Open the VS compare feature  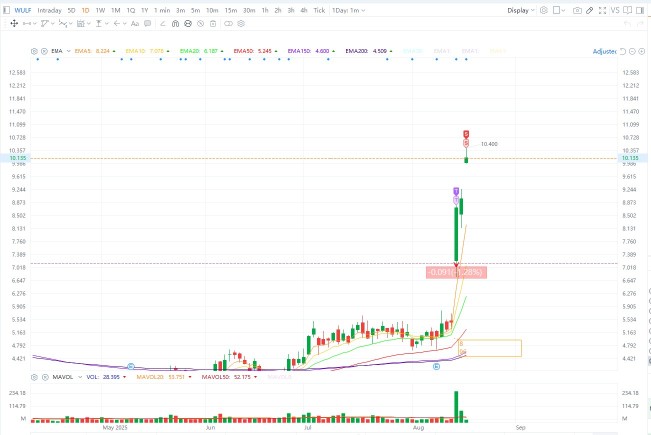coord(615,10)
